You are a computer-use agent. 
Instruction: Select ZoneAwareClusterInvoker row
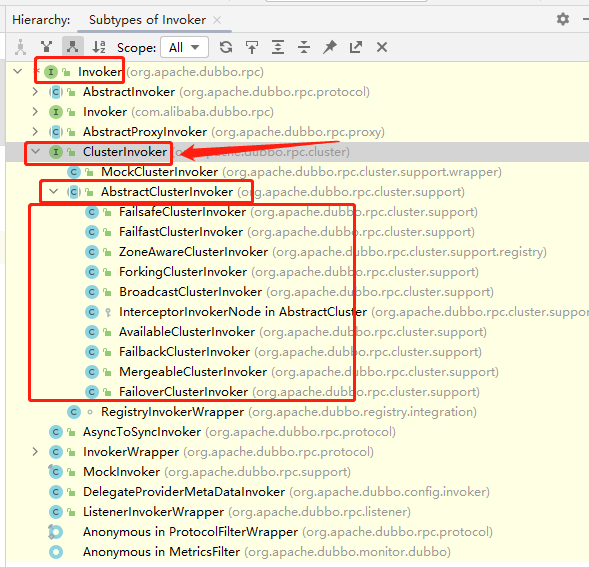[x=297, y=252]
